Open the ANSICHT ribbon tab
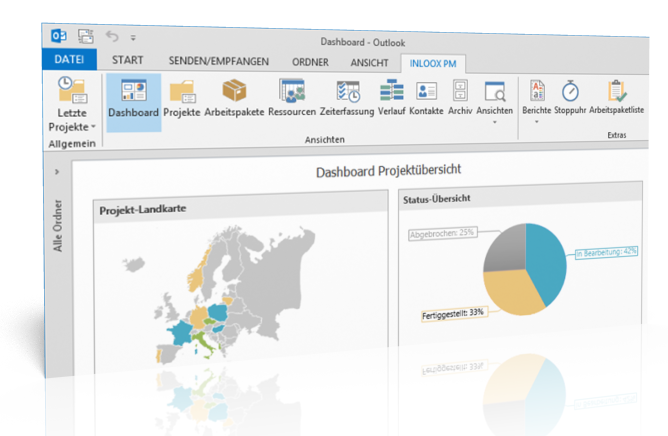 (369, 63)
